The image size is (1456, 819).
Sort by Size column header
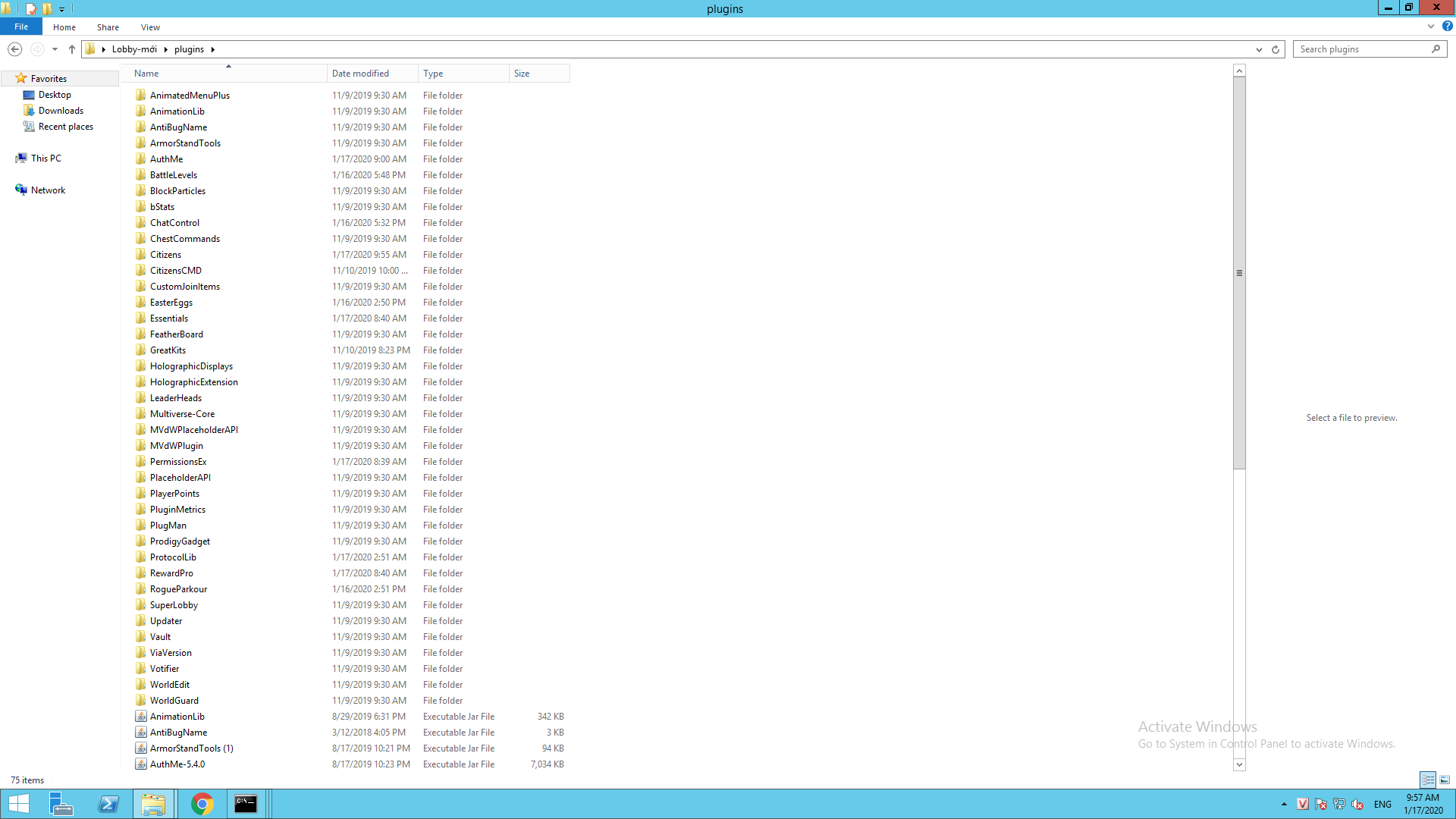pyautogui.click(x=539, y=74)
